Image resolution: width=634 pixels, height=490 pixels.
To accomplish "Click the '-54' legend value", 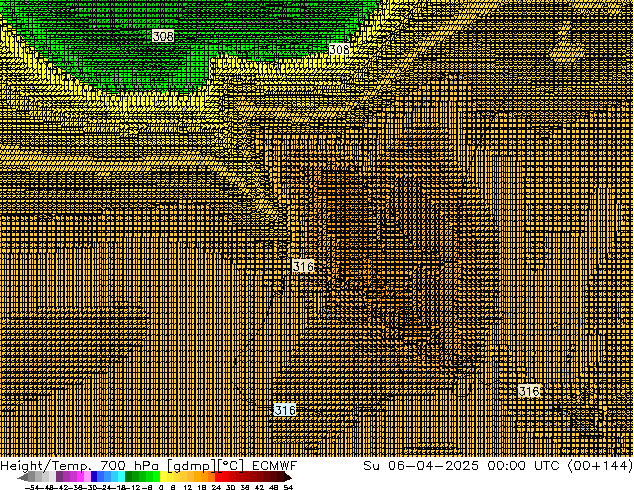I will pos(32,487).
